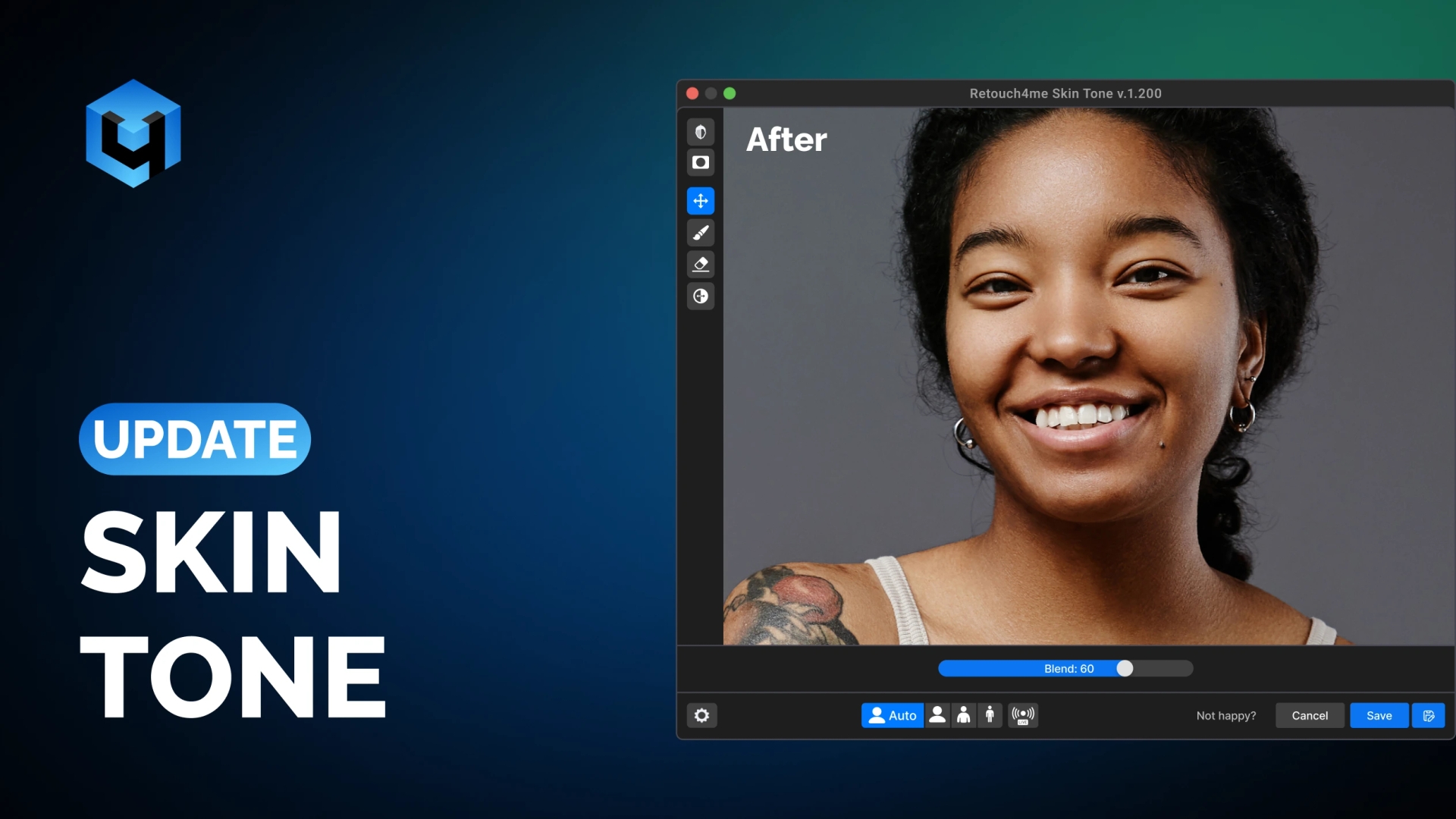Click the UPDATE badge
This screenshot has height=819, width=1456.
195,439
